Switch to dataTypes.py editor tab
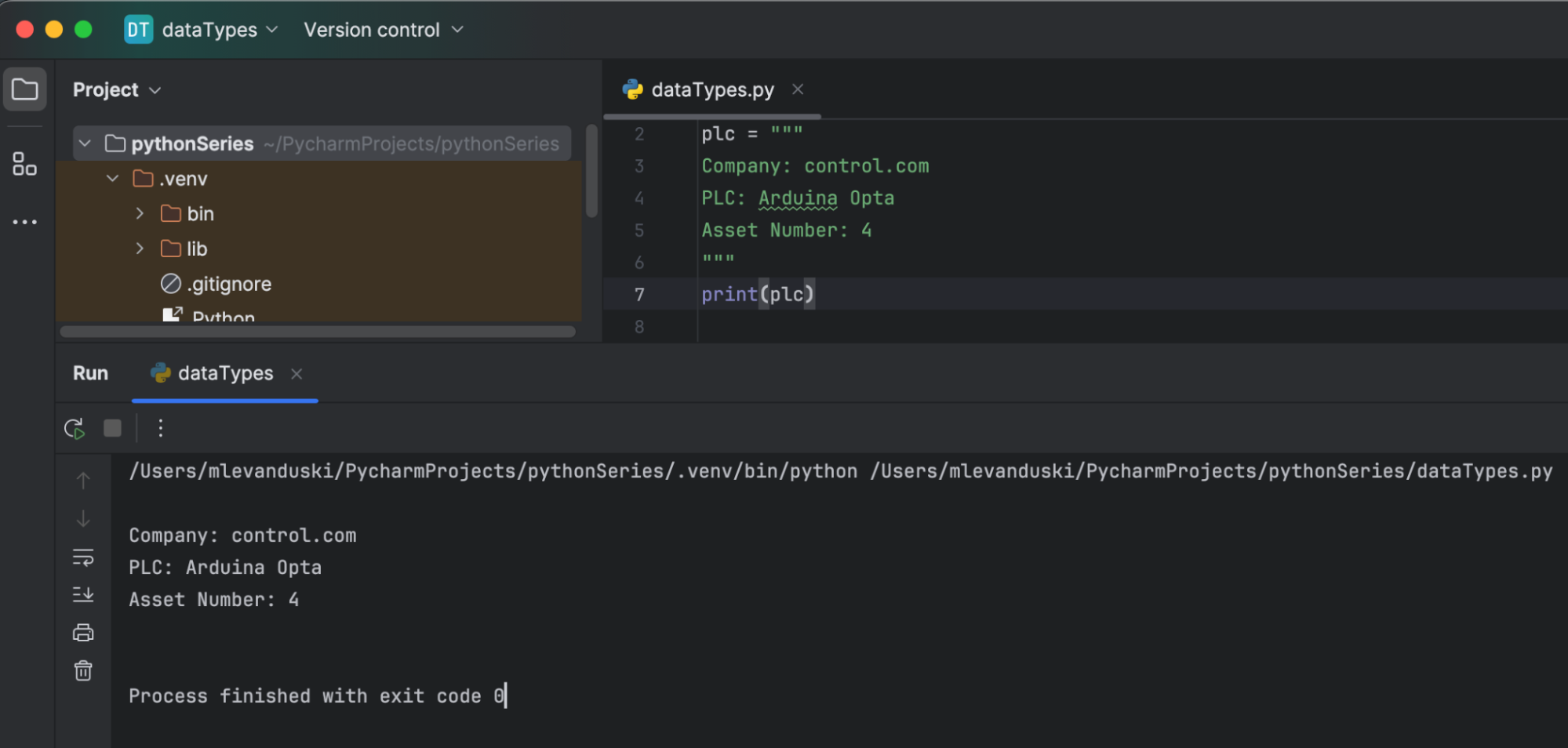 click(x=713, y=89)
